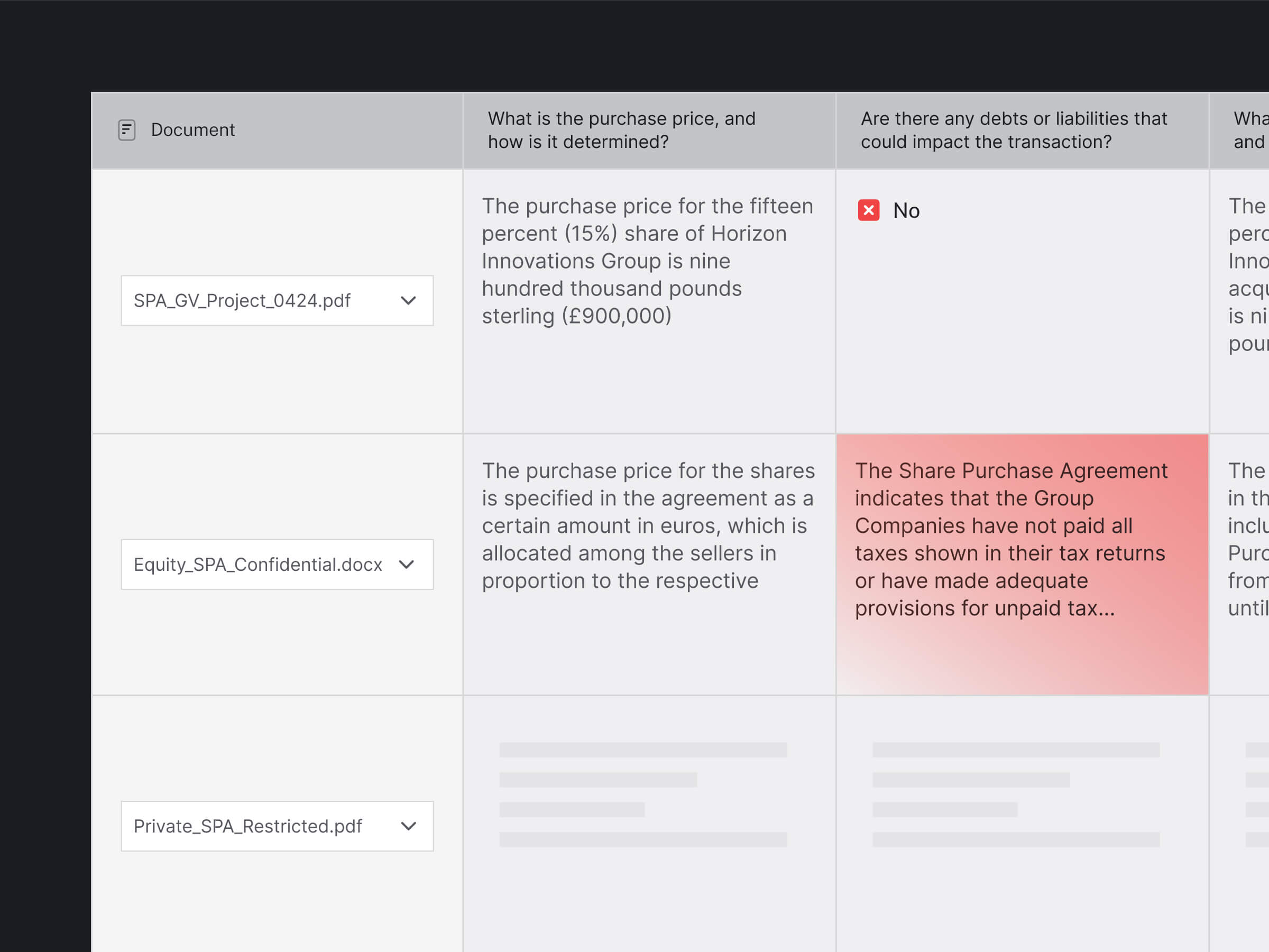The height and width of the screenshot is (952, 1269).
Task: Select the Private_SPA_Restricted.pdf file name
Action: point(247,826)
